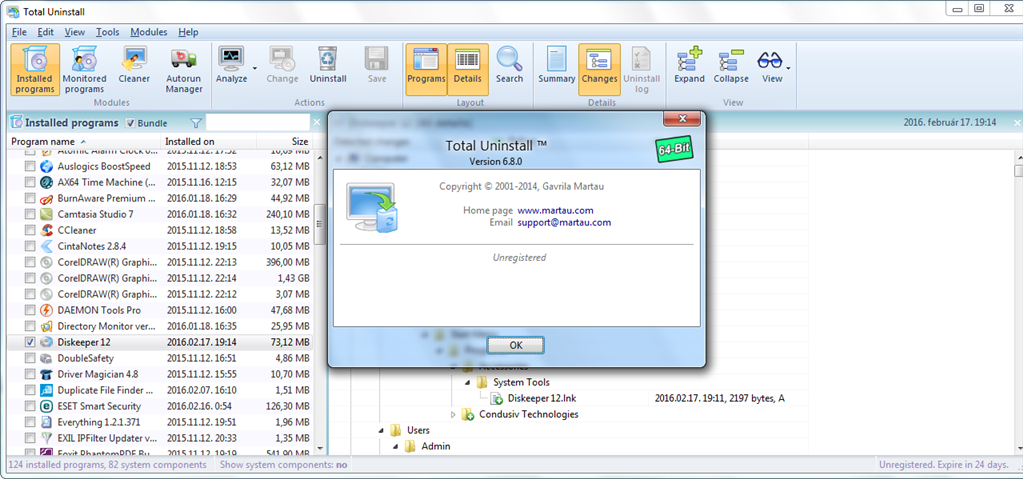Close the About dialog
This screenshot has height=479, width=1023.
[681, 118]
